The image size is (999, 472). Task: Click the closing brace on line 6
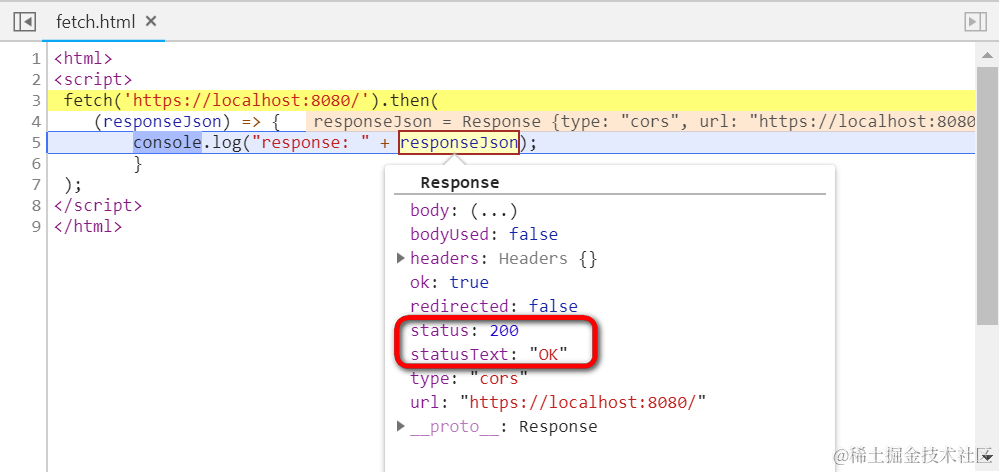(x=138, y=164)
